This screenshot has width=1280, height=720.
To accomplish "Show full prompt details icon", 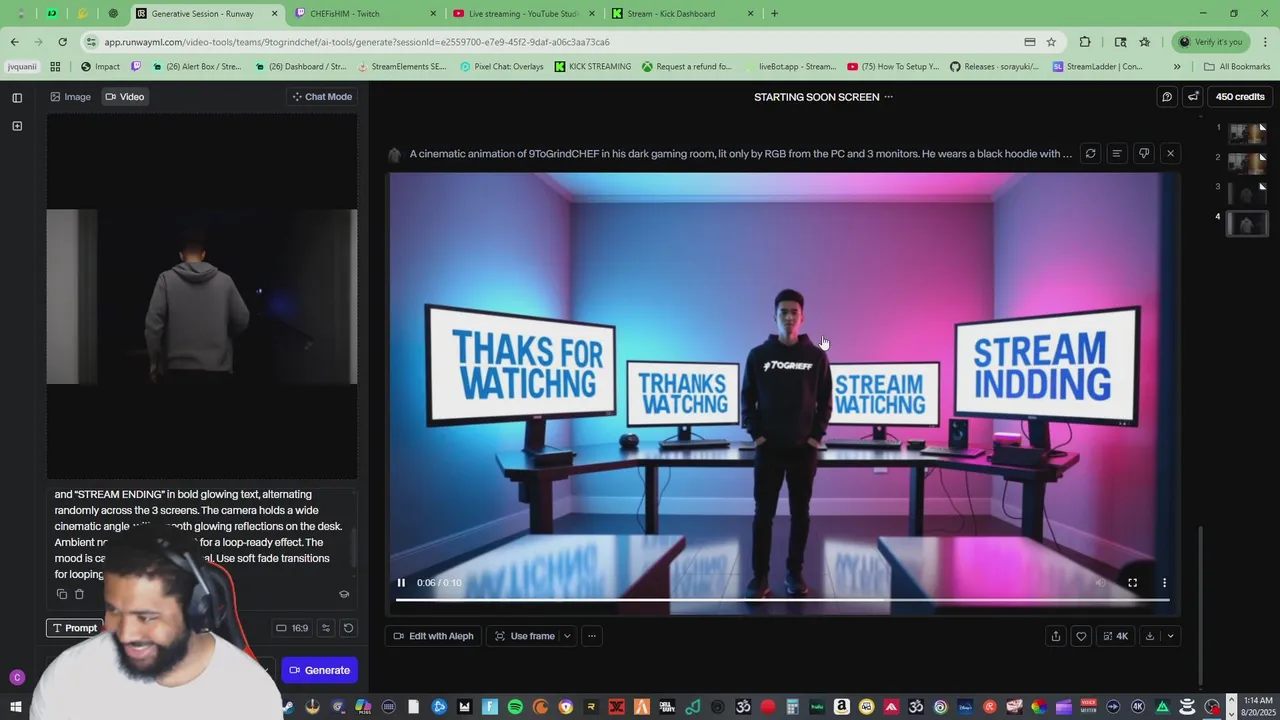I will (1117, 154).
